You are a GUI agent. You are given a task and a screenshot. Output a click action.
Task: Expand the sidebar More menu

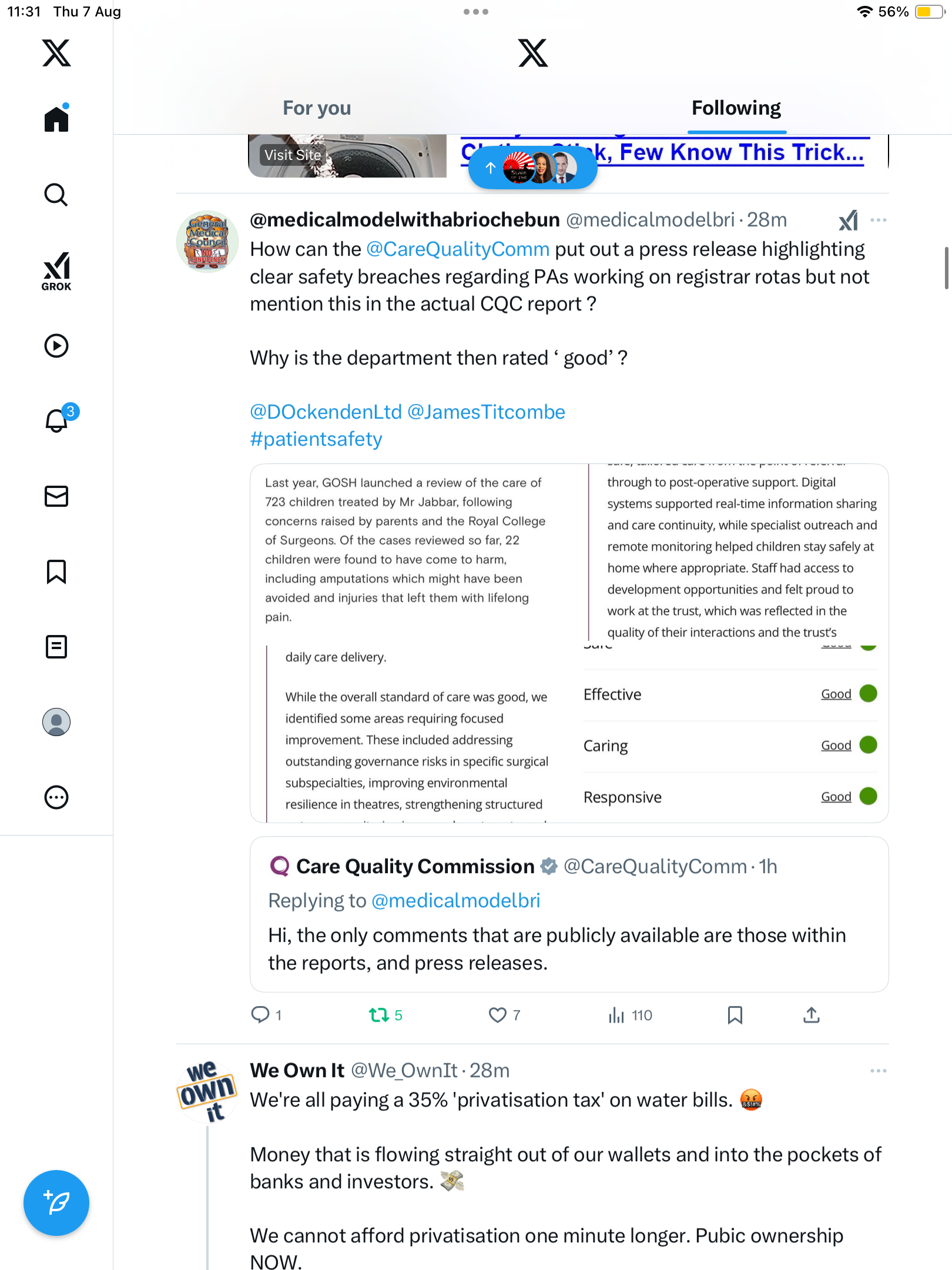(56, 797)
